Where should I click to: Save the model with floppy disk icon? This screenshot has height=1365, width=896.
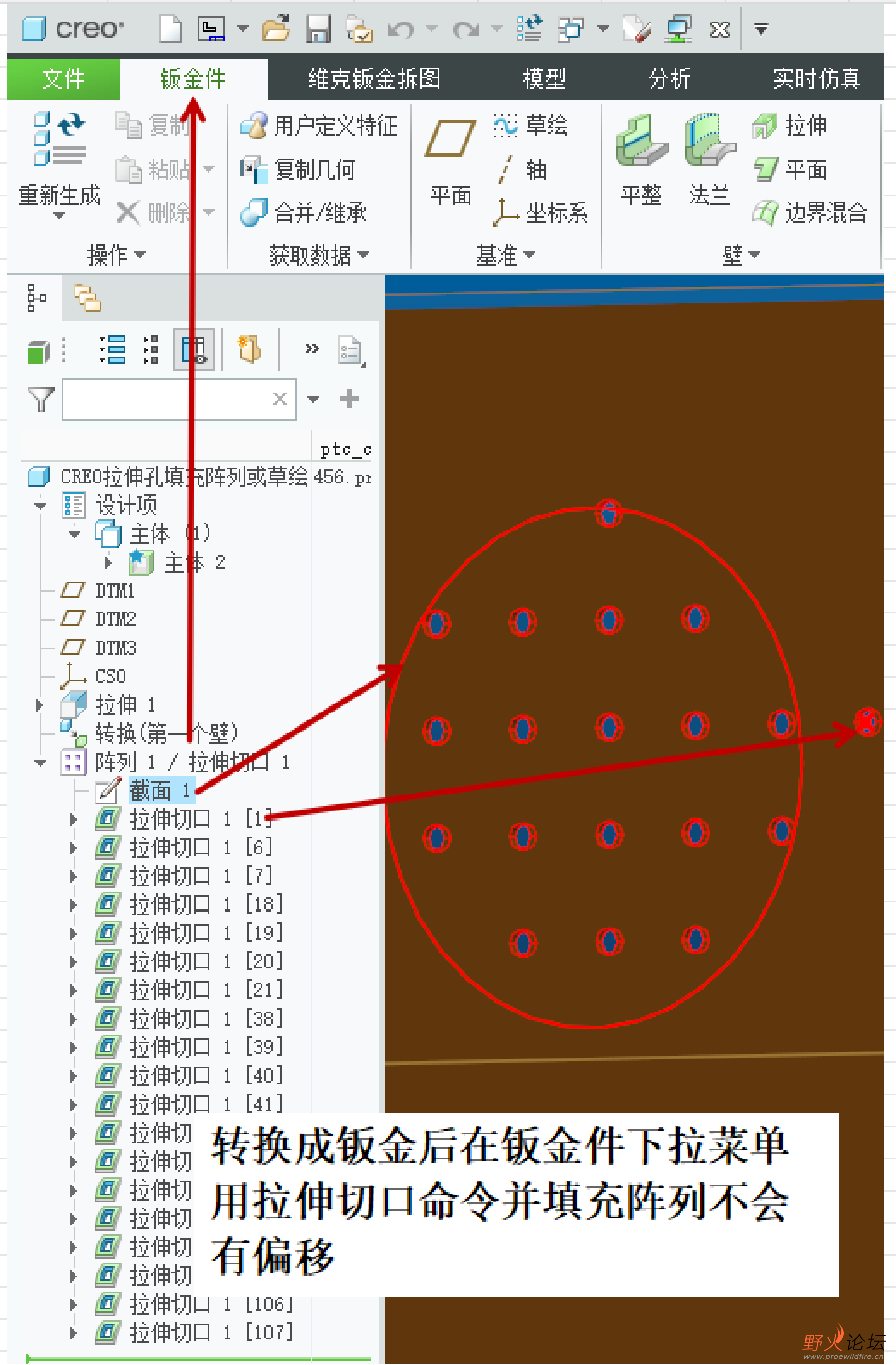[x=318, y=29]
